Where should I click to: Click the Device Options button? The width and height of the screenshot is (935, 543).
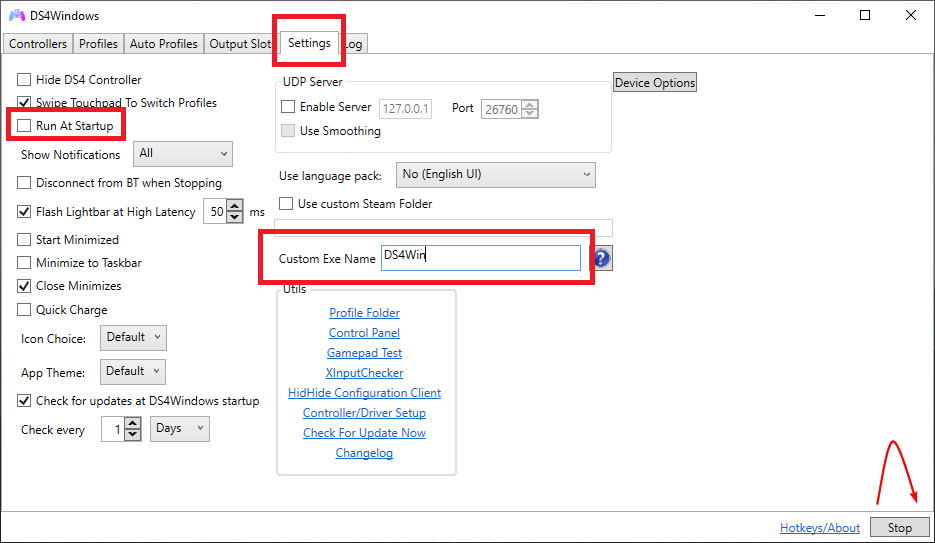(655, 82)
